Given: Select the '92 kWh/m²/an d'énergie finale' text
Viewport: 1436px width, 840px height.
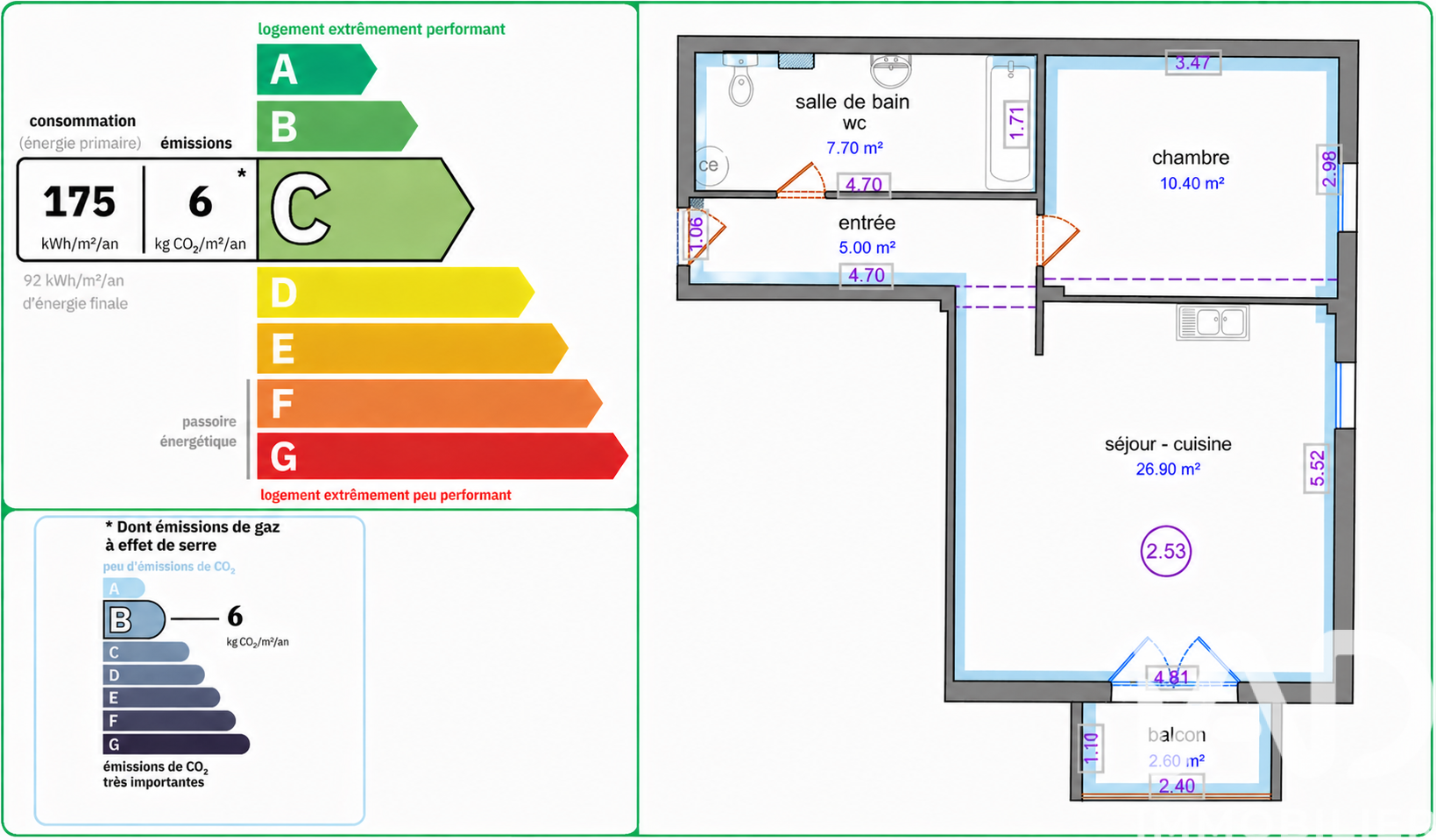Looking at the screenshot, I should tap(75, 292).
